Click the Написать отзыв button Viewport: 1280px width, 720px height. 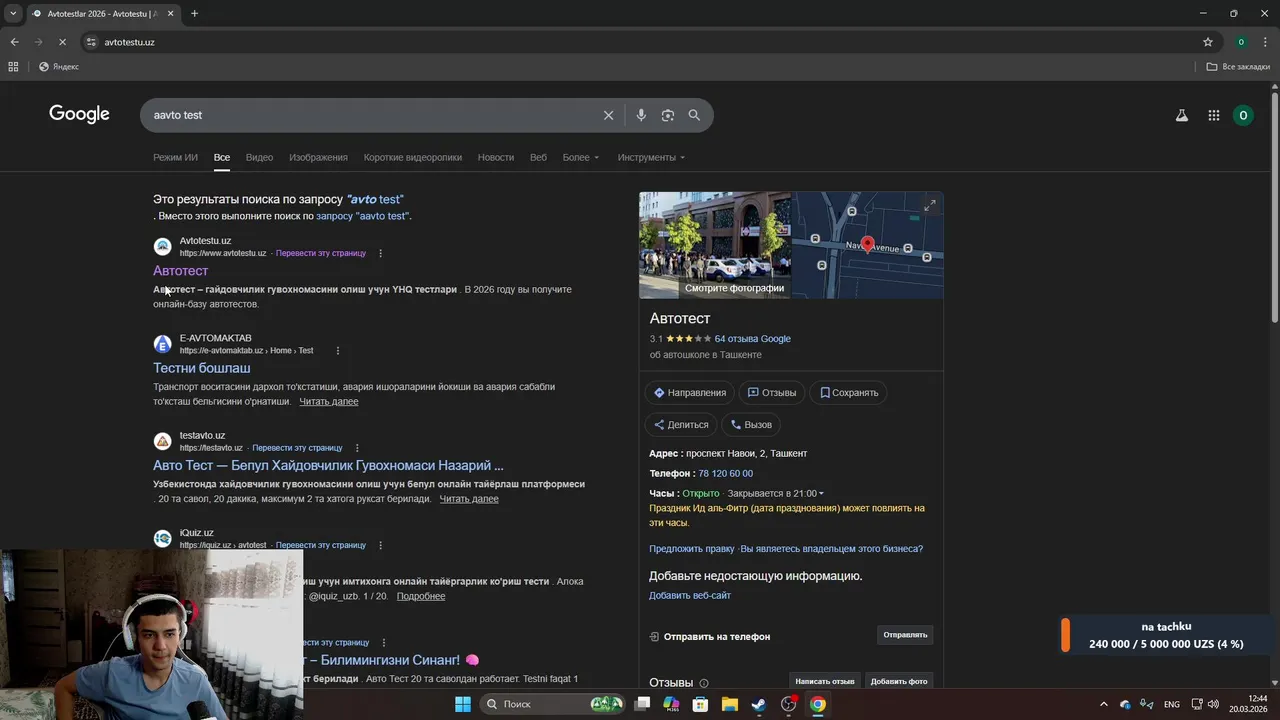(825, 681)
